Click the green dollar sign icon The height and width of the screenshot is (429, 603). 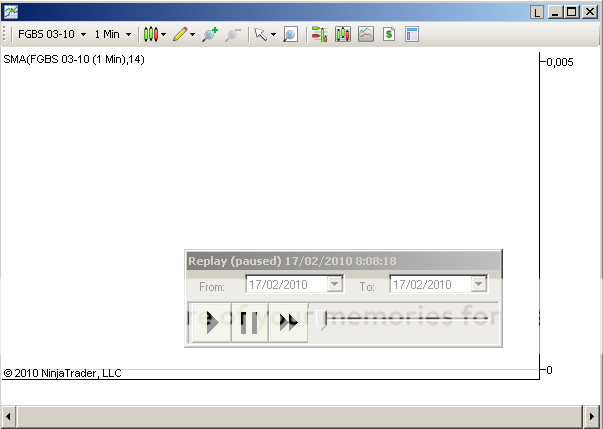389,34
